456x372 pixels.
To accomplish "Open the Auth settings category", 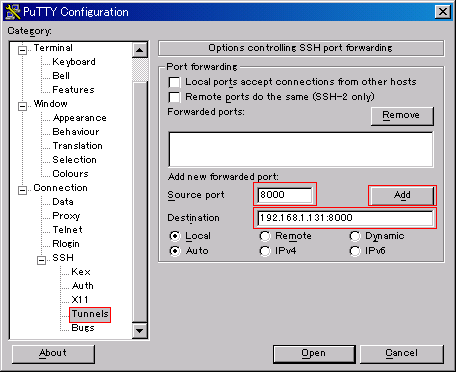I will (83, 286).
